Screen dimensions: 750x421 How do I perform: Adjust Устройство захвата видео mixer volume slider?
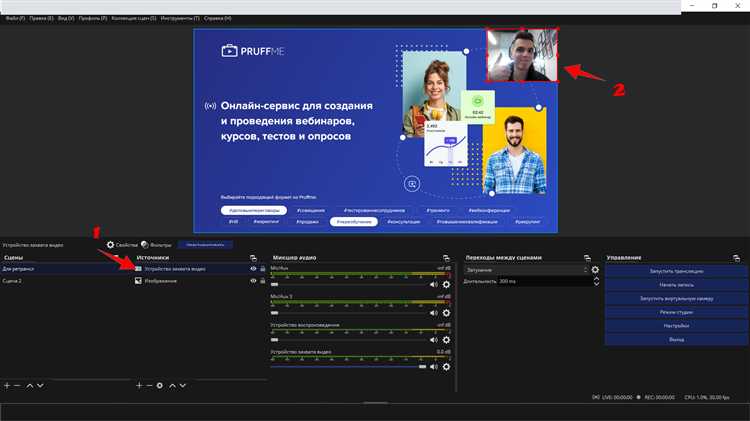348,367
